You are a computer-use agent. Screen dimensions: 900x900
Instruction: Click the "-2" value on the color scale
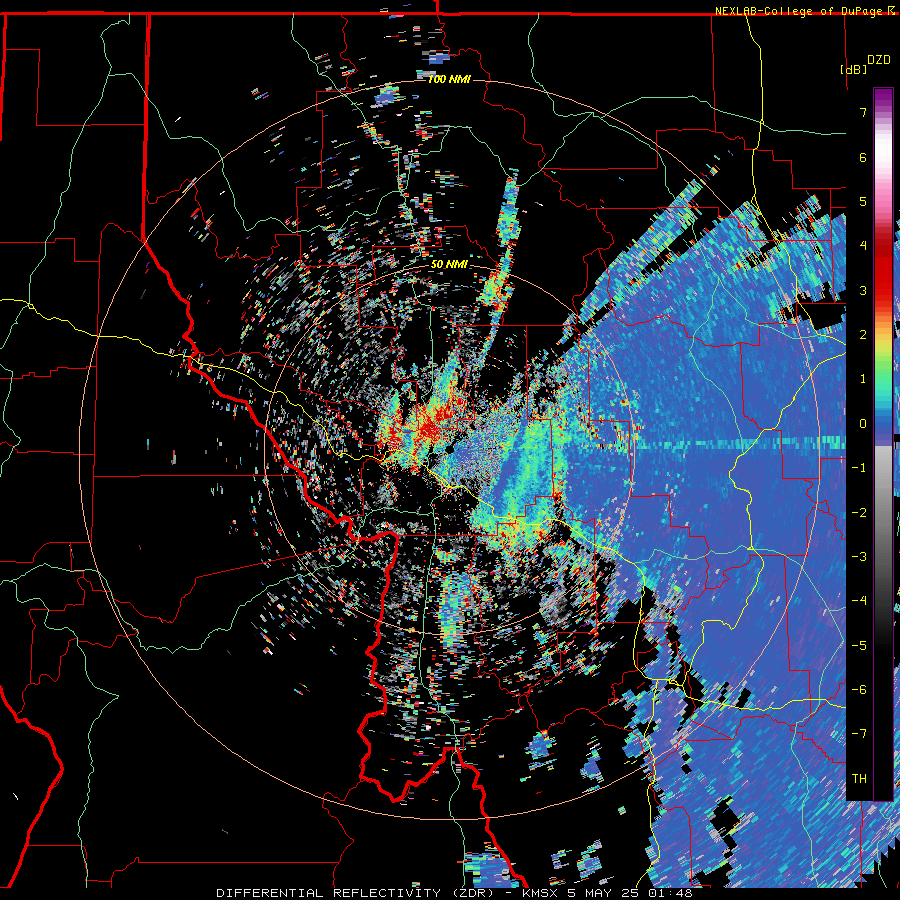[x=859, y=512]
